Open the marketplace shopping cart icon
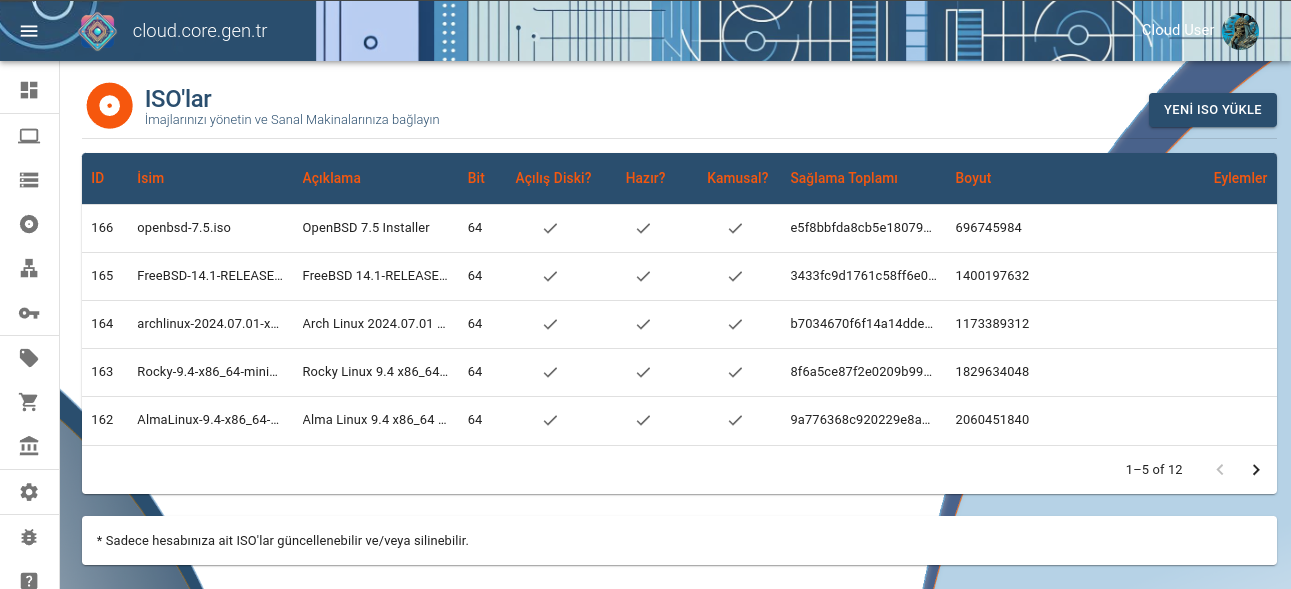1291x589 pixels. coord(29,401)
